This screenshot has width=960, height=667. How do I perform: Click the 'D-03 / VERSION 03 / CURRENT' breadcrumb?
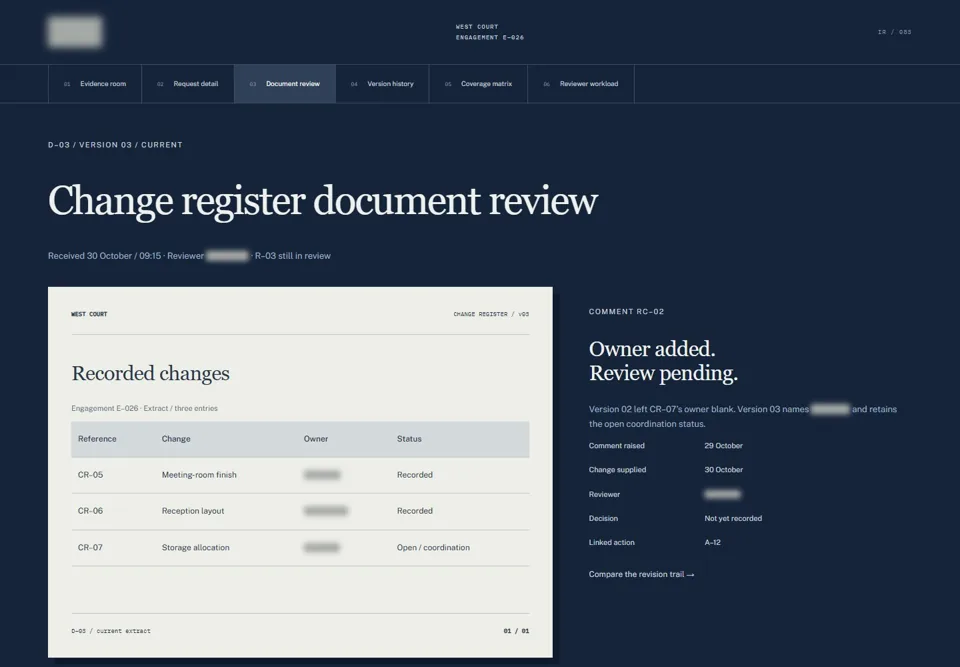[115, 145]
